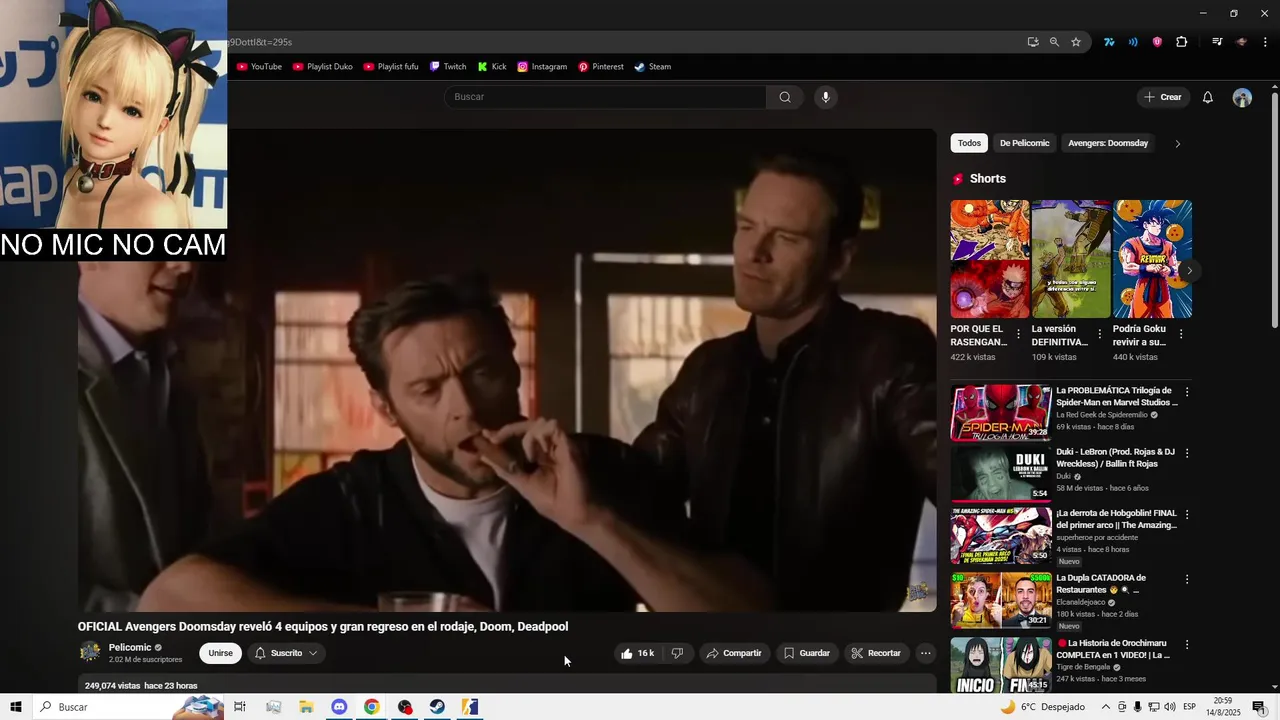
Task: Bookmark this page with the star icon
Action: click(x=1076, y=42)
